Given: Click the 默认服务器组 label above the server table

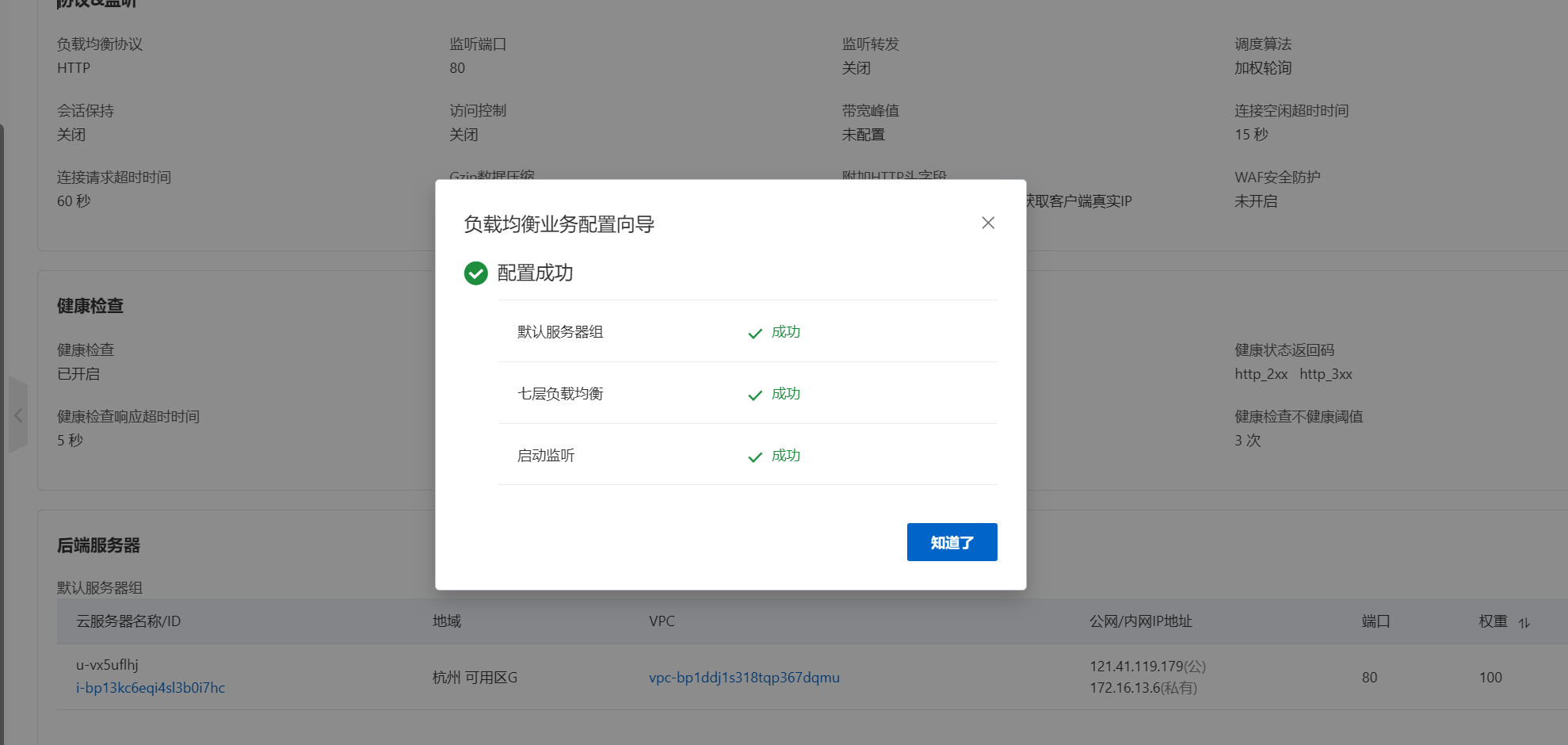Looking at the screenshot, I should tap(100, 588).
